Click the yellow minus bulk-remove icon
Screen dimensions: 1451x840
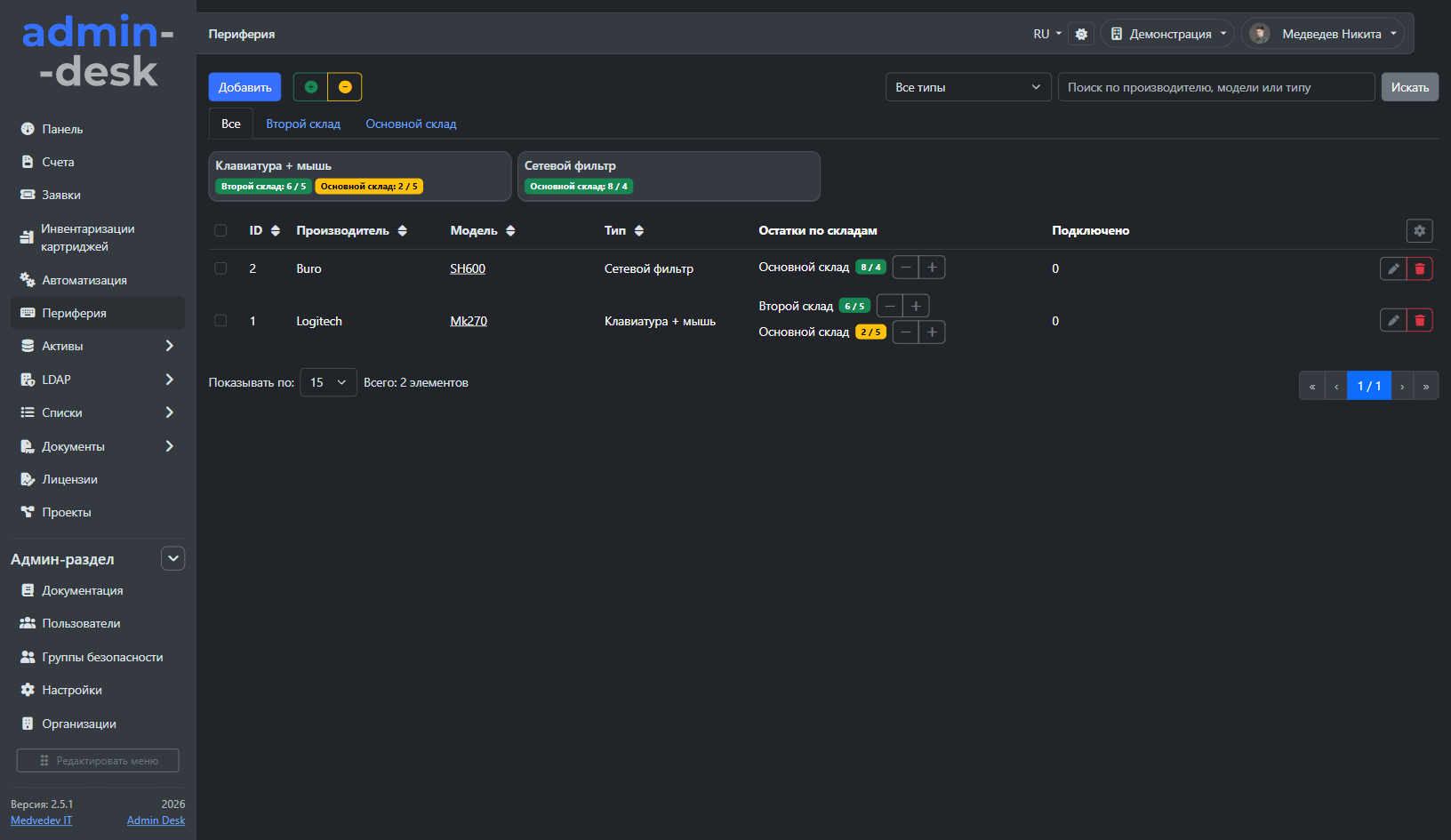point(345,87)
